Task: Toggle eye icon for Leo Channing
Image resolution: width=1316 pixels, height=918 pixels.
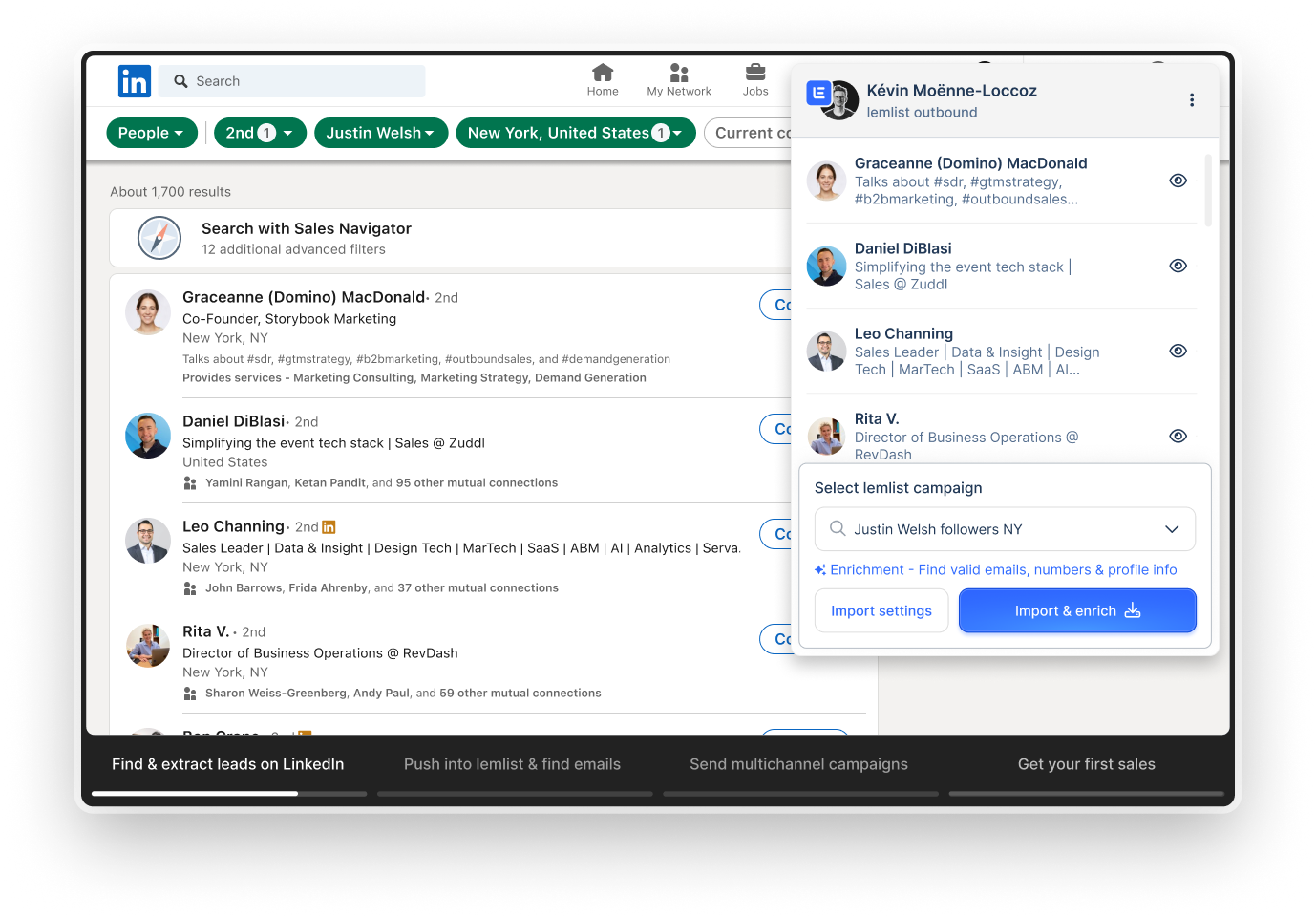Action: point(1178,351)
